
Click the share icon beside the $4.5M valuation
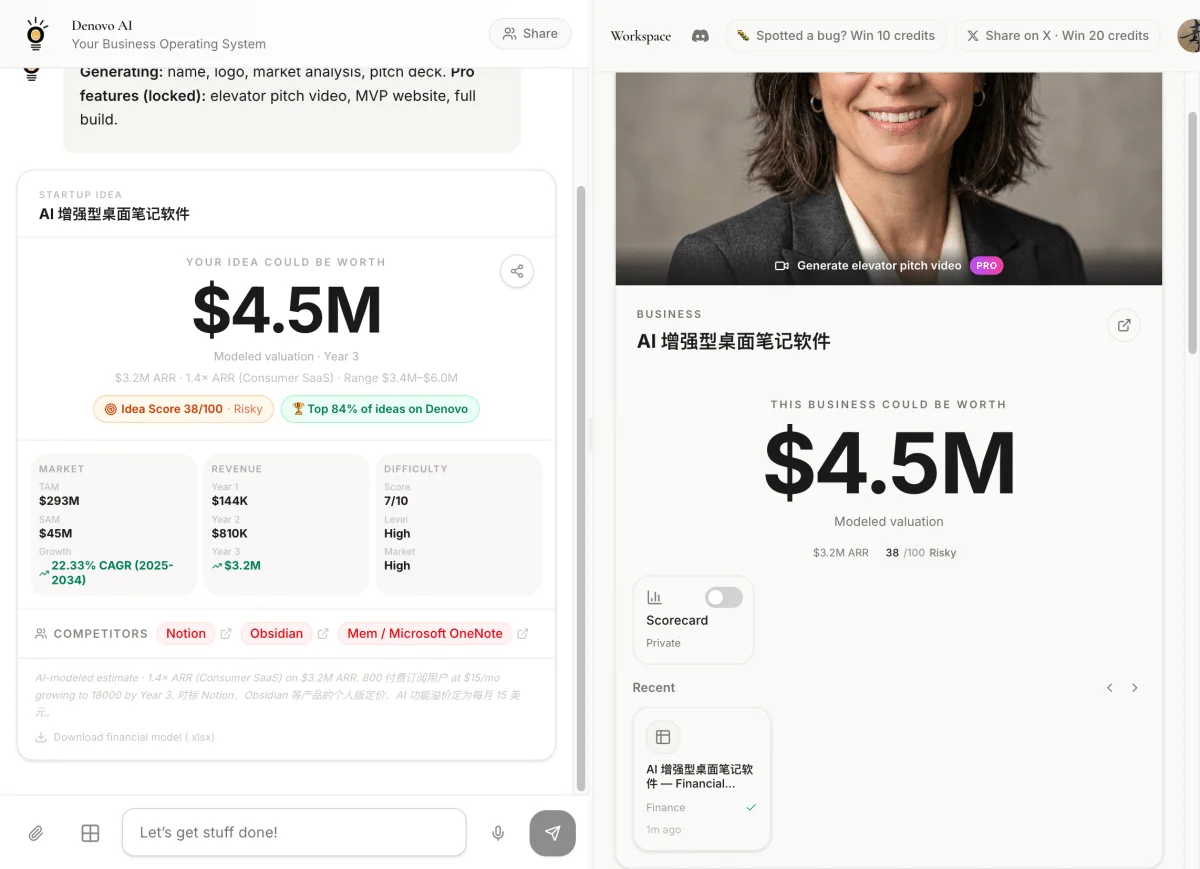(x=517, y=271)
